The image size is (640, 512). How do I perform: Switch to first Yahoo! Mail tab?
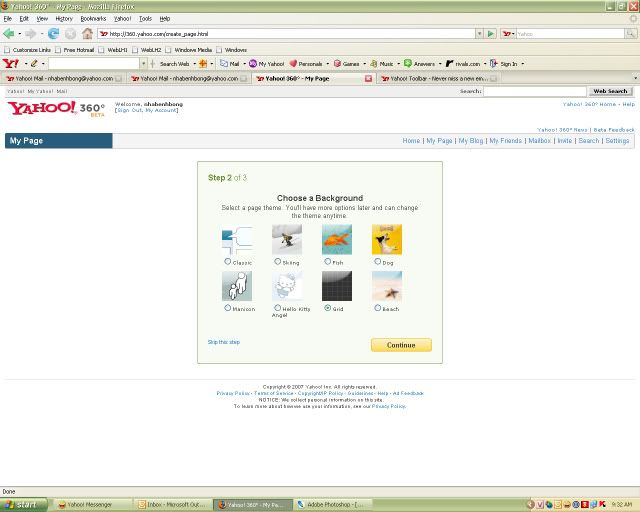[64, 78]
